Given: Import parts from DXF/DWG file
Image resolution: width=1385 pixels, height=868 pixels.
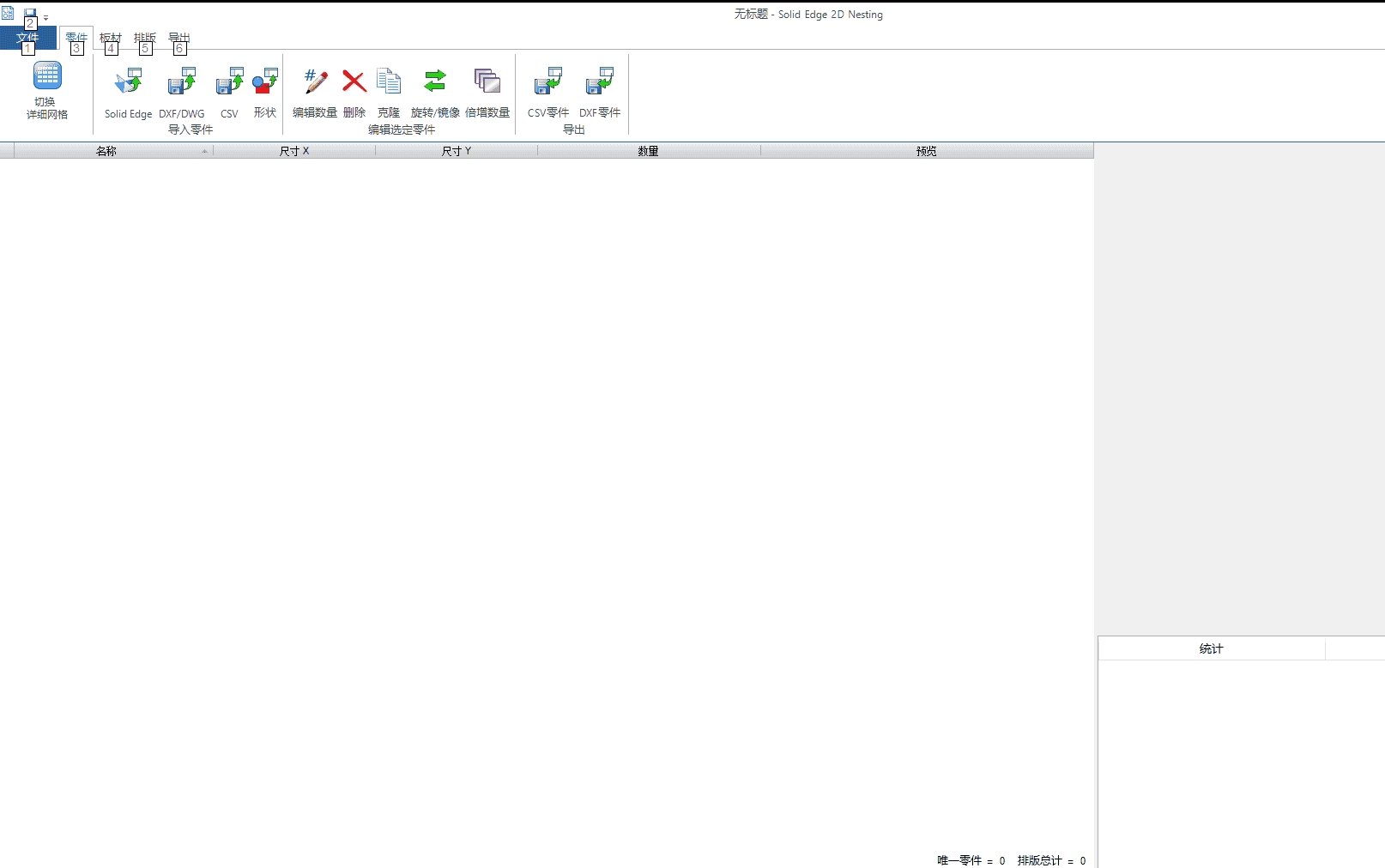Looking at the screenshot, I should [182, 93].
